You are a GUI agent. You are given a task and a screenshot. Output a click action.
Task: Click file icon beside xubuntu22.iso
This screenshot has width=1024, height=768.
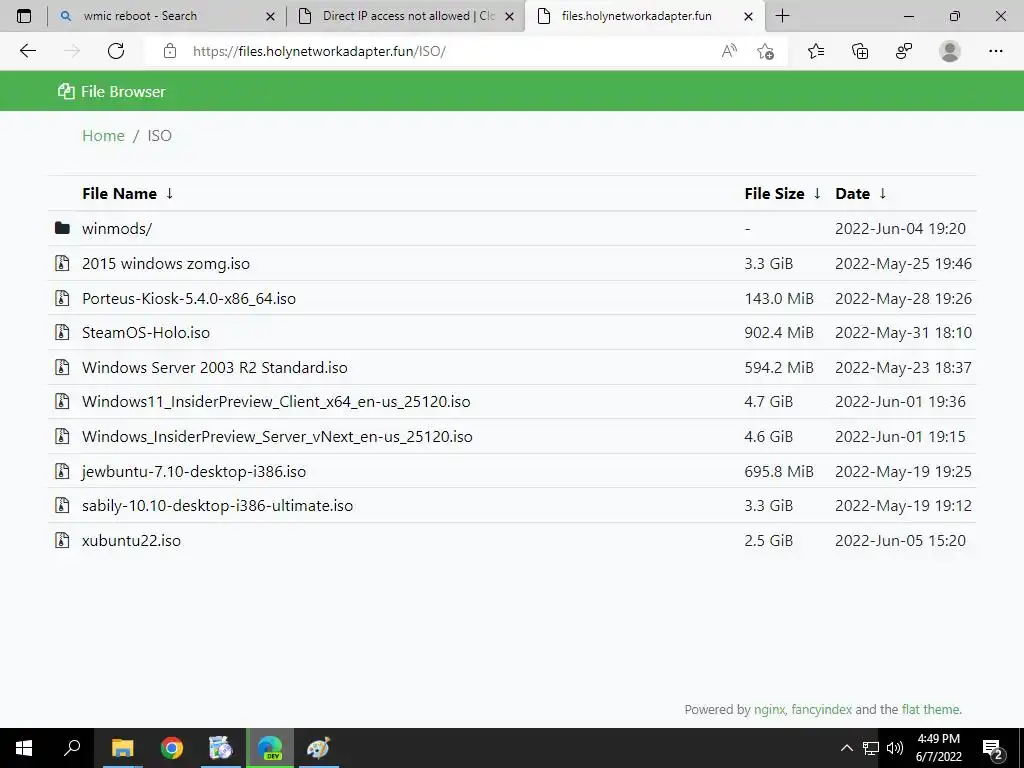[x=62, y=540]
